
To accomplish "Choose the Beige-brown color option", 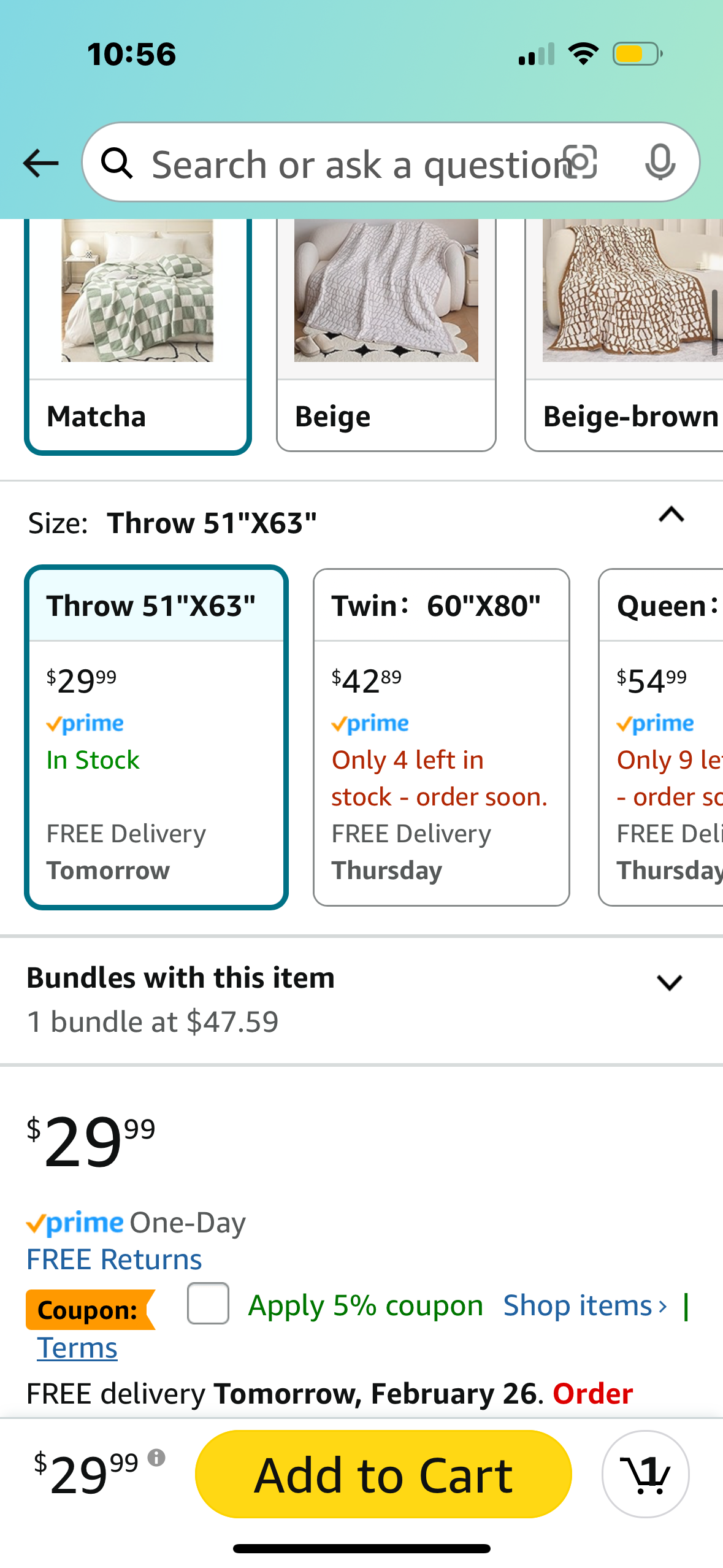I will coord(624,335).
